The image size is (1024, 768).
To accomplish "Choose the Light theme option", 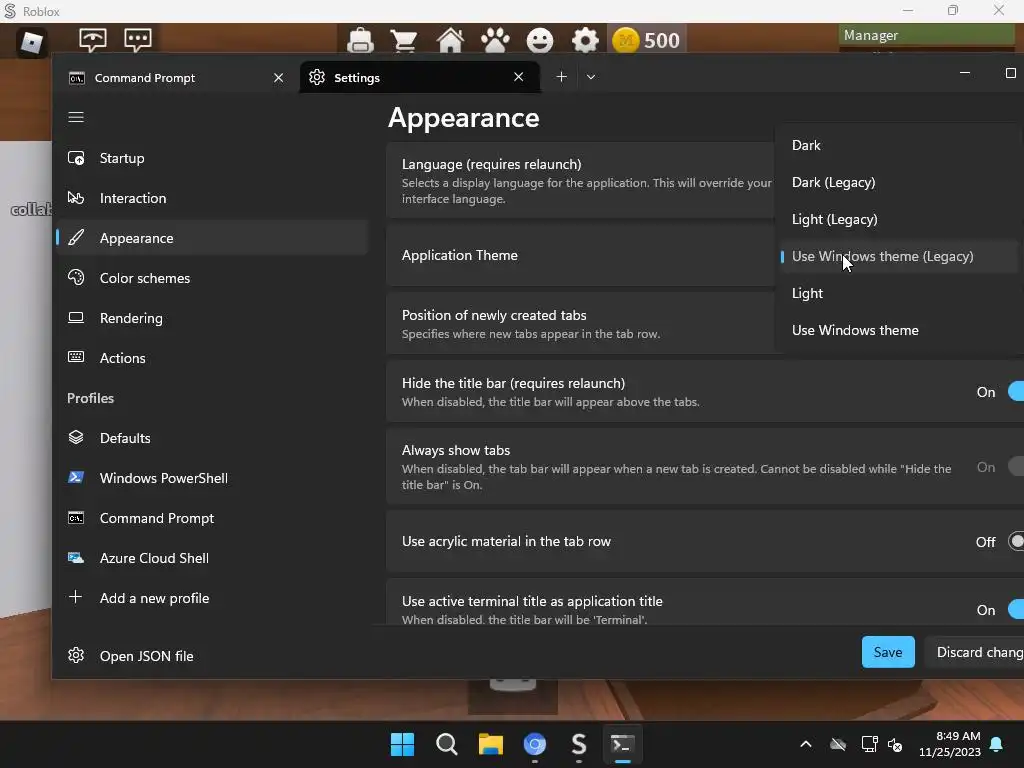I will [x=899, y=293].
